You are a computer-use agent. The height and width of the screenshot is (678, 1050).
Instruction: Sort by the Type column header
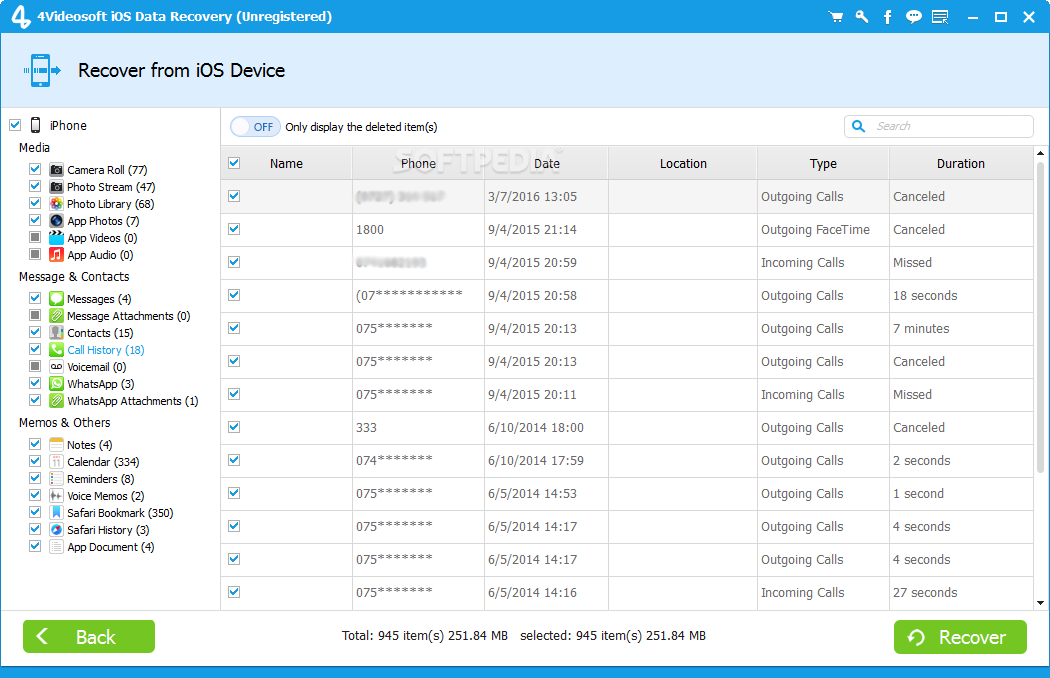pos(823,163)
